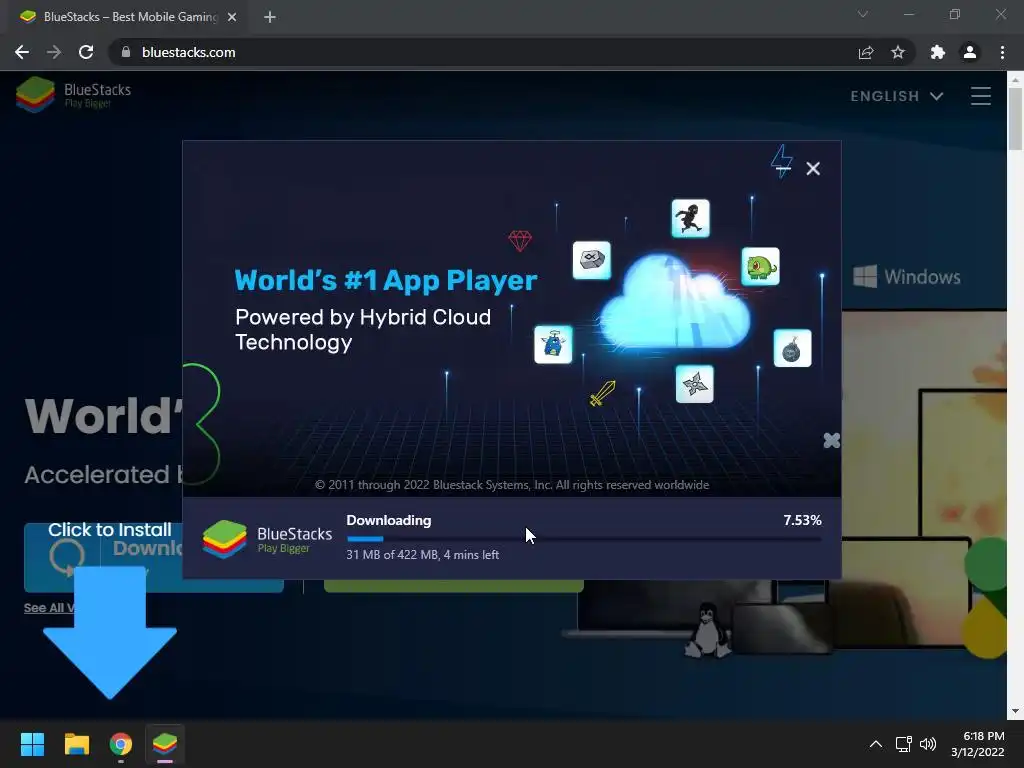The height and width of the screenshot is (768, 1024).
Task: Close the BlueStacks browser tab
Action: [232, 17]
